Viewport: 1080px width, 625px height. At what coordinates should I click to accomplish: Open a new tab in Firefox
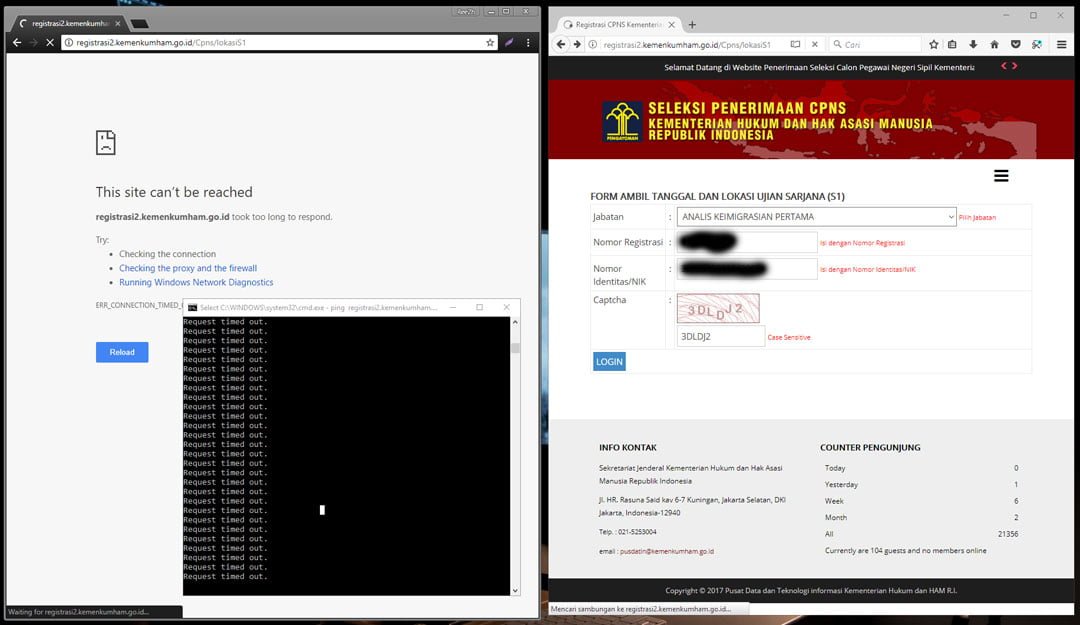click(692, 25)
